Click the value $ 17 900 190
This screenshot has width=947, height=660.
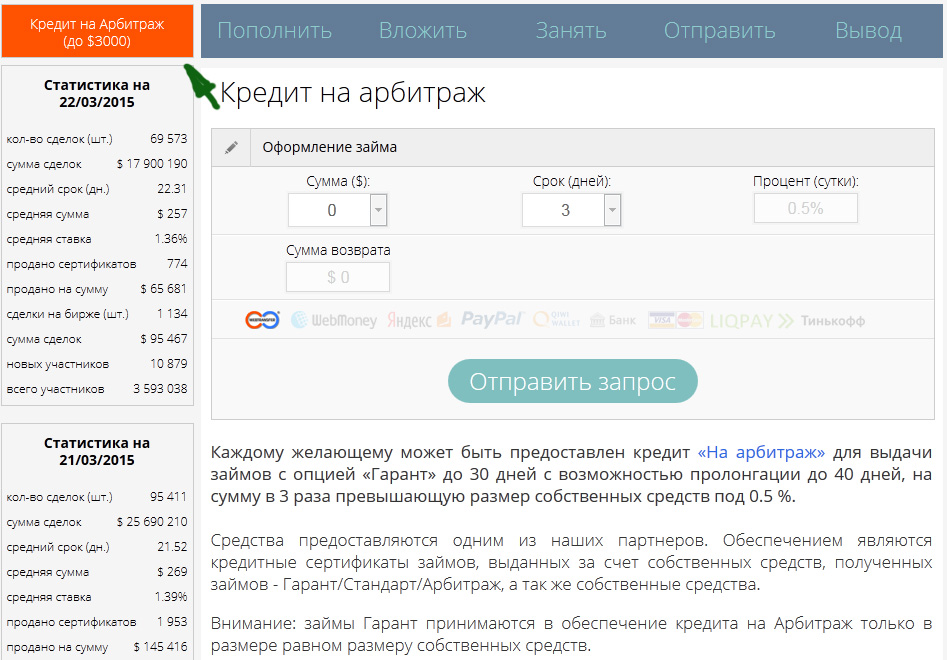[x=152, y=164]
